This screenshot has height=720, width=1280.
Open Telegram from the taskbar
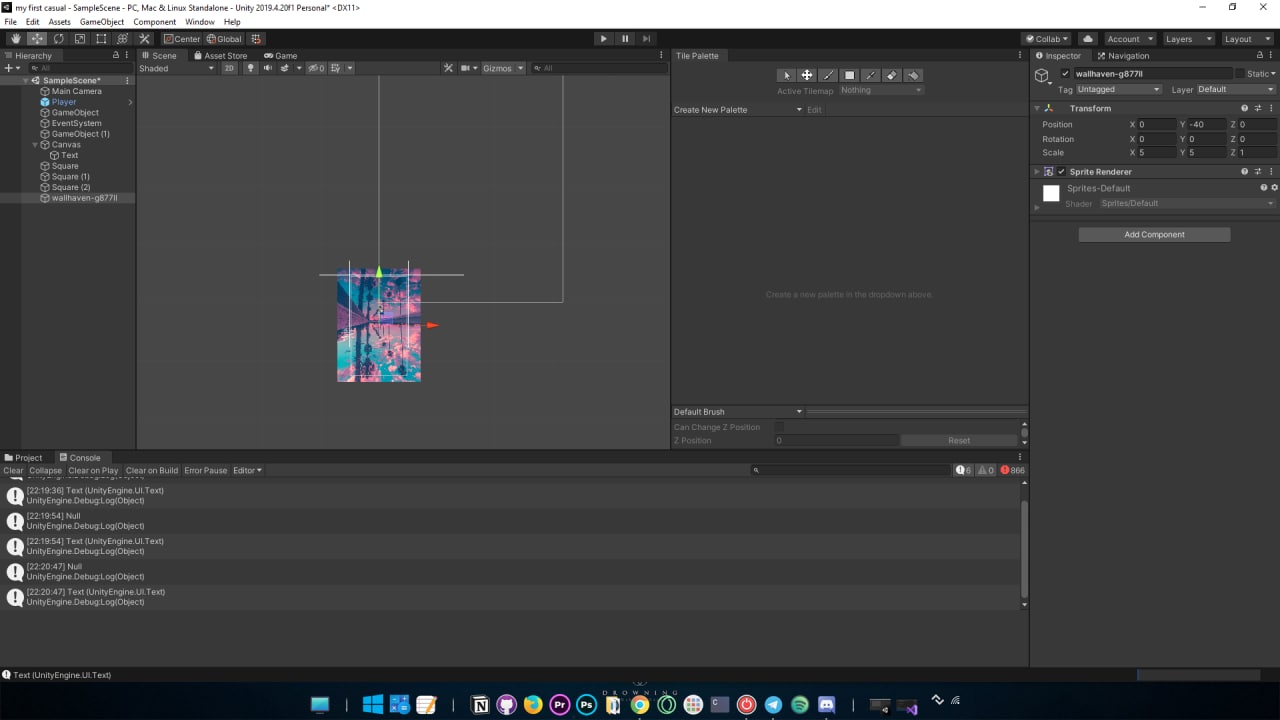click(773, 705)
